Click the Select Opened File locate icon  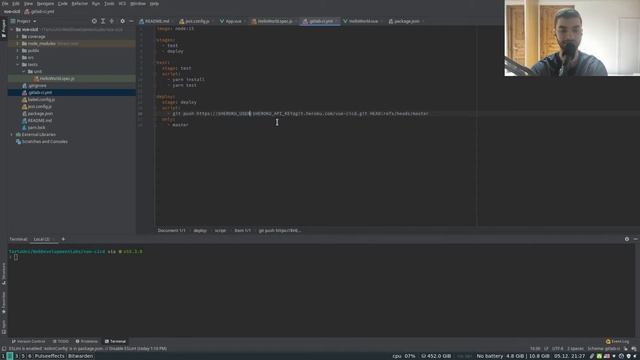[x=94, y=21]
